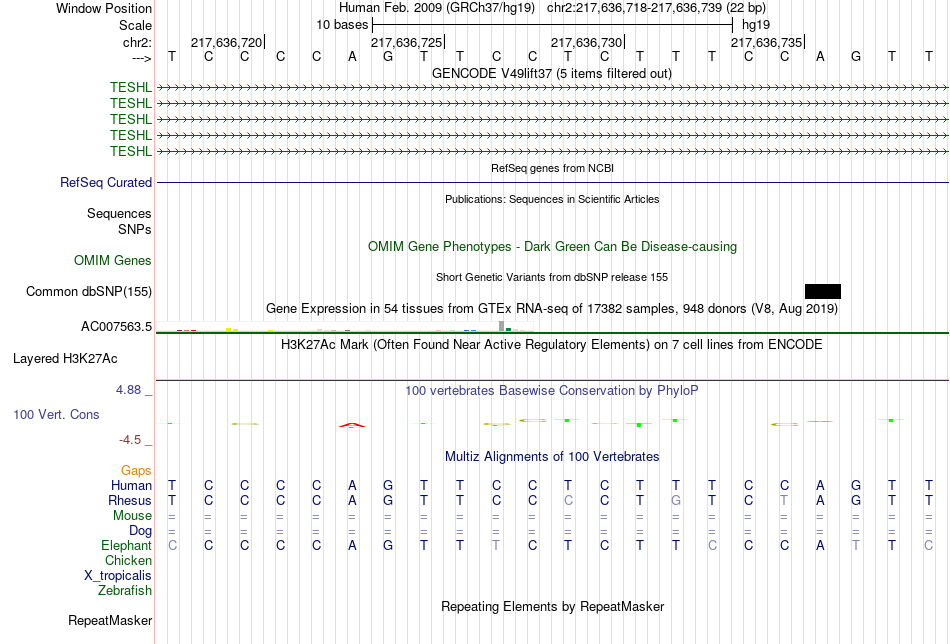
Task: Click the OMIM Genes track label
Action: coord(113,261)
